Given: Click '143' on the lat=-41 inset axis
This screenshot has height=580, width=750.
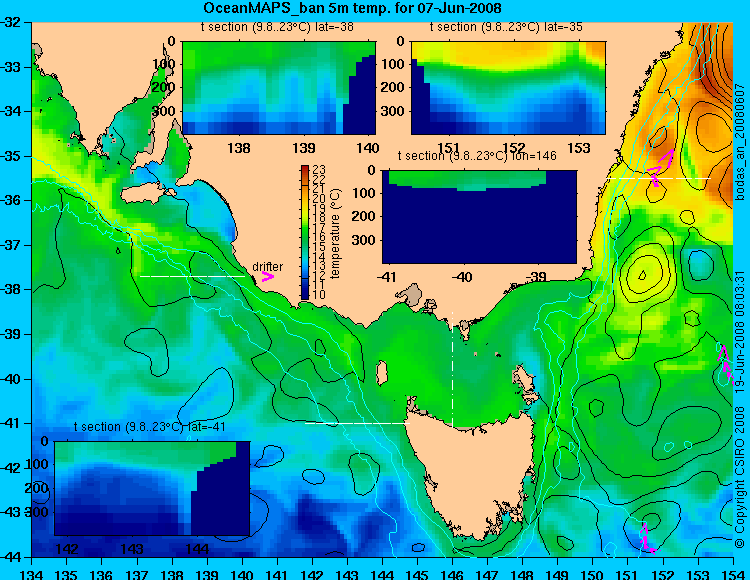Looking at the screenshot, I should (x=132, y=549).
